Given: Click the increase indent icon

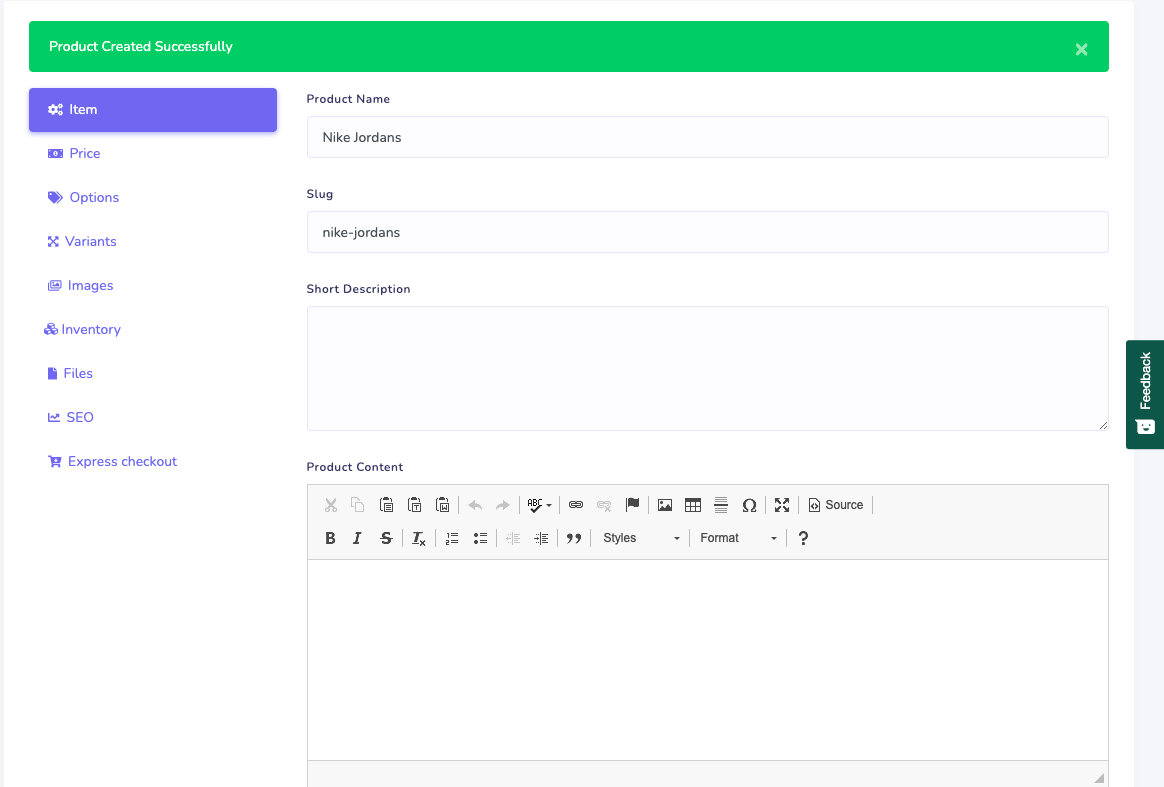Looking at the screenshot, I should [541, 538].
